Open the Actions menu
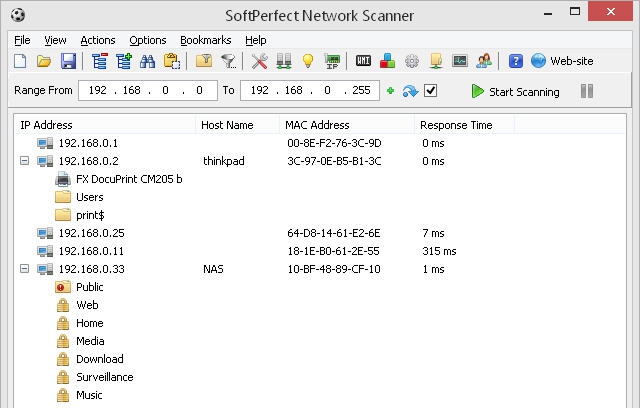The width and height of the screenshot is (640, 408). [98, 40]
